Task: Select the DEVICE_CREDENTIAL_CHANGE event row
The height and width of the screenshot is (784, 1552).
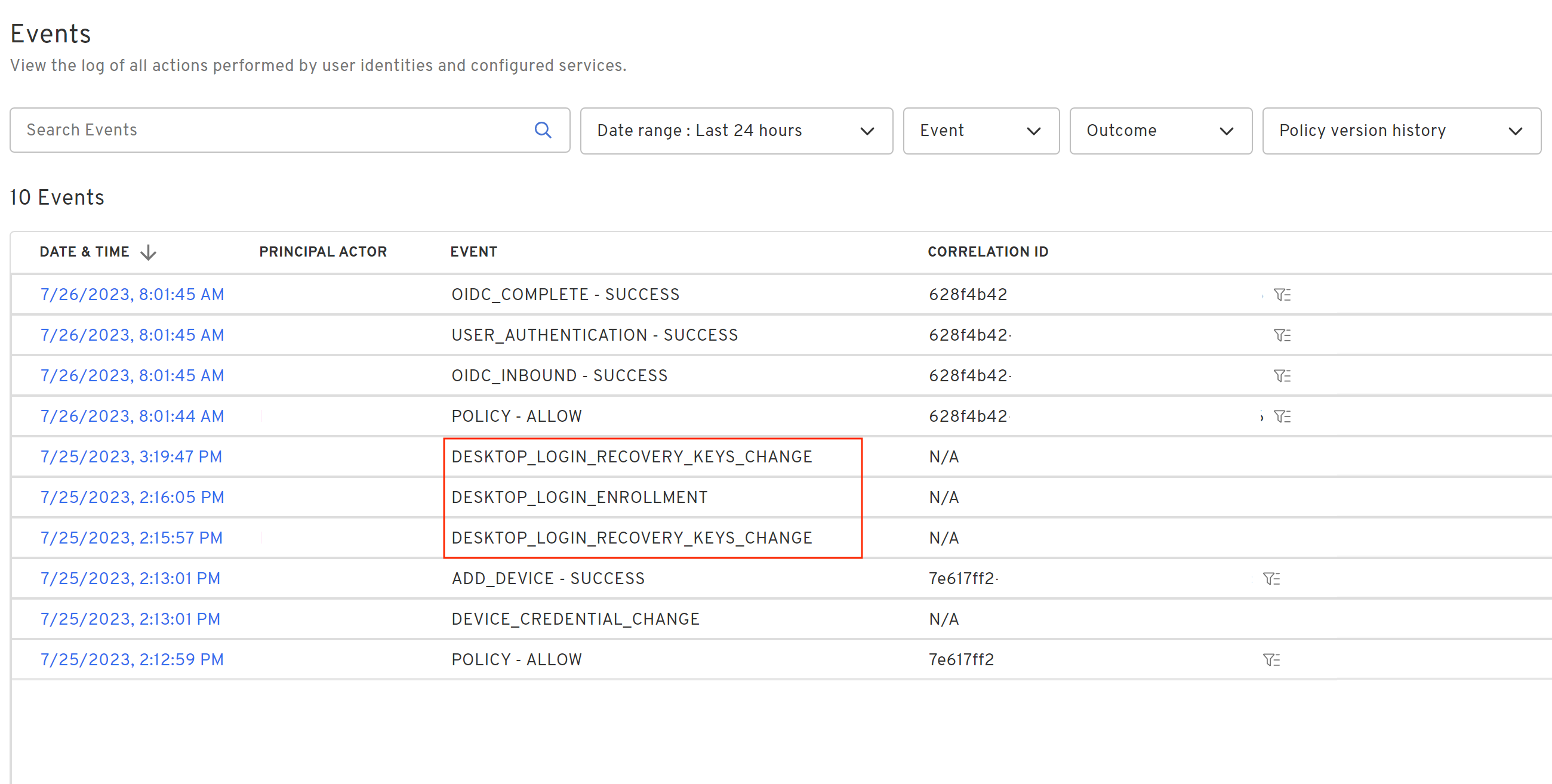Action: click(x=575, y=619)
